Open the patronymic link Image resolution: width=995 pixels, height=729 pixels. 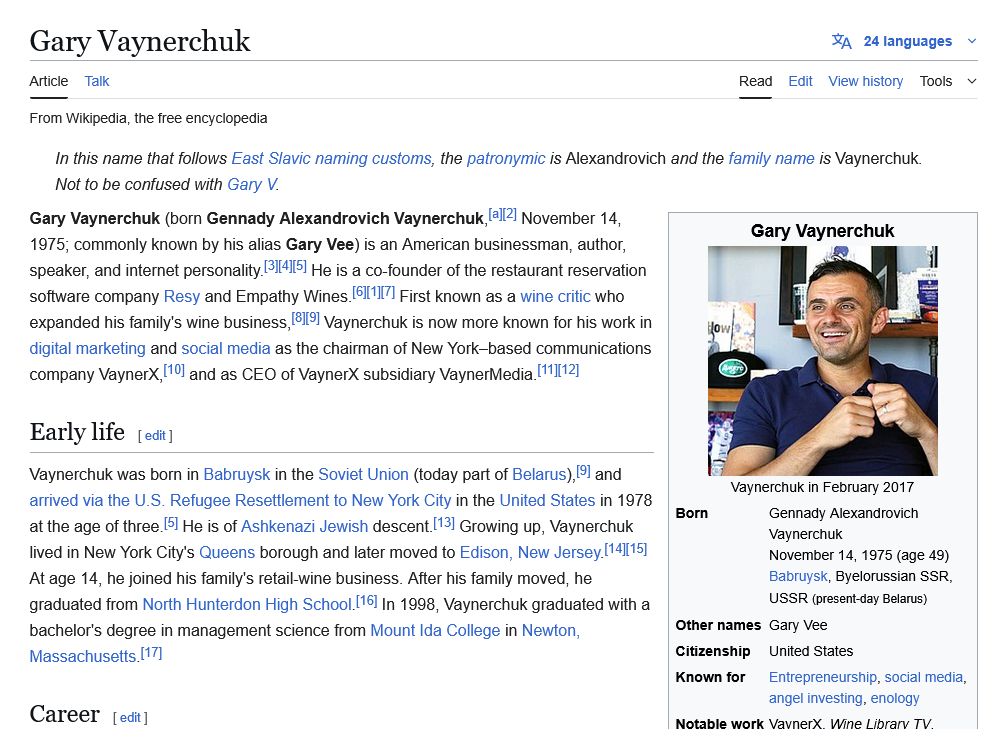506,159
